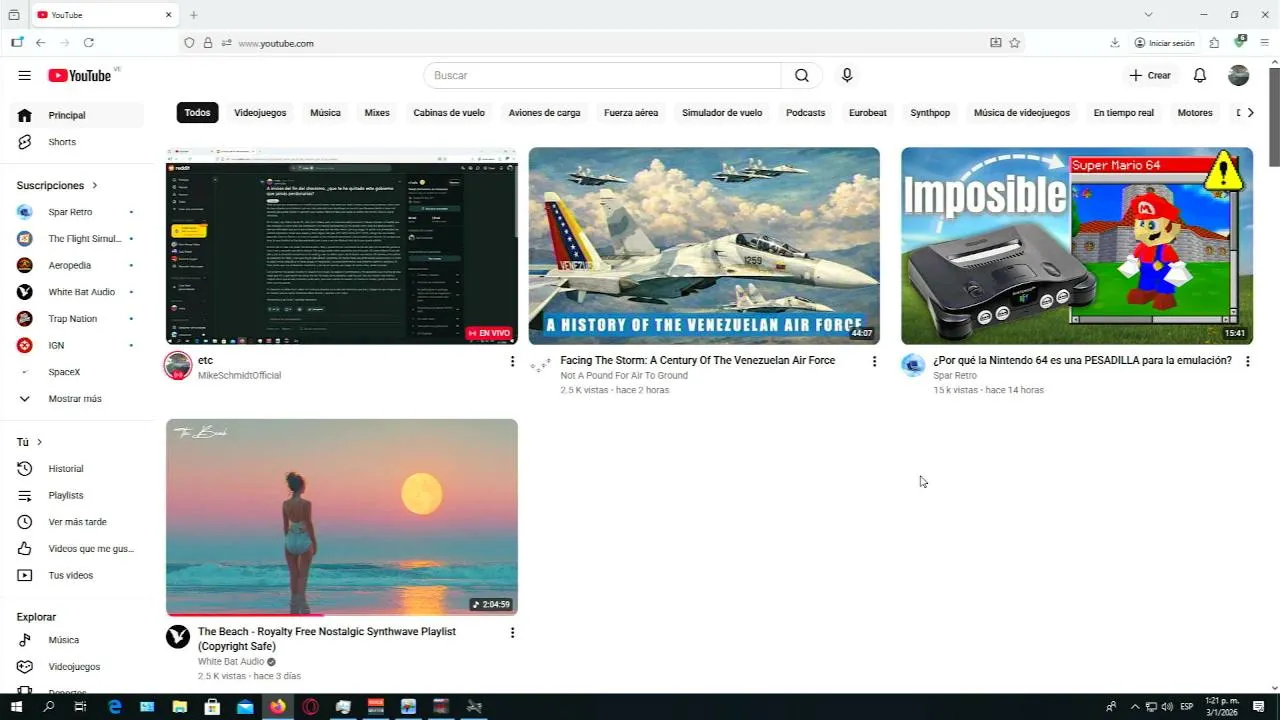Expand the Tú section
Image resolution: width=1280 pixels, height=720 pixels.
30,442
